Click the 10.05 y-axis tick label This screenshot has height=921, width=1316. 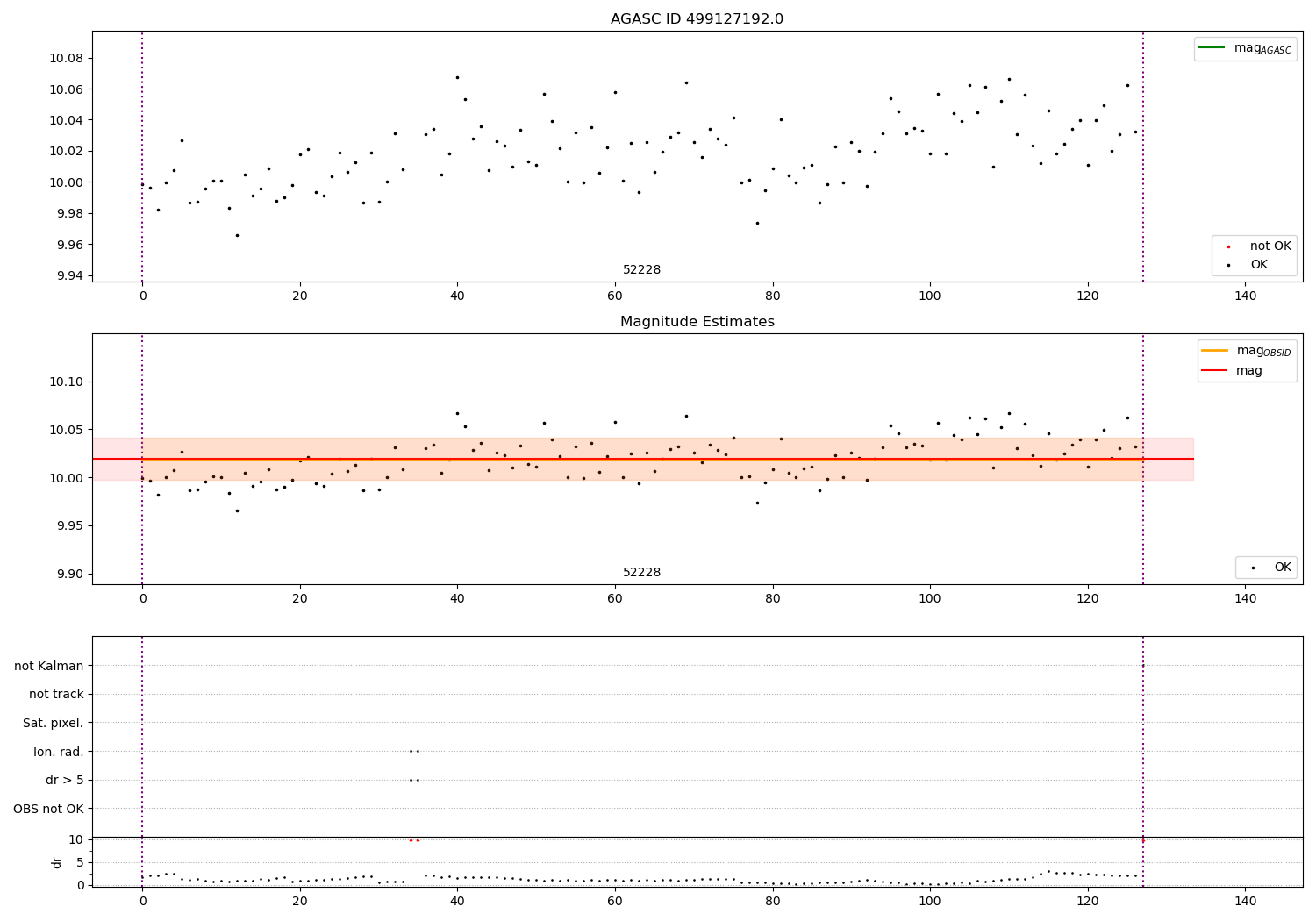pos(67,431)
